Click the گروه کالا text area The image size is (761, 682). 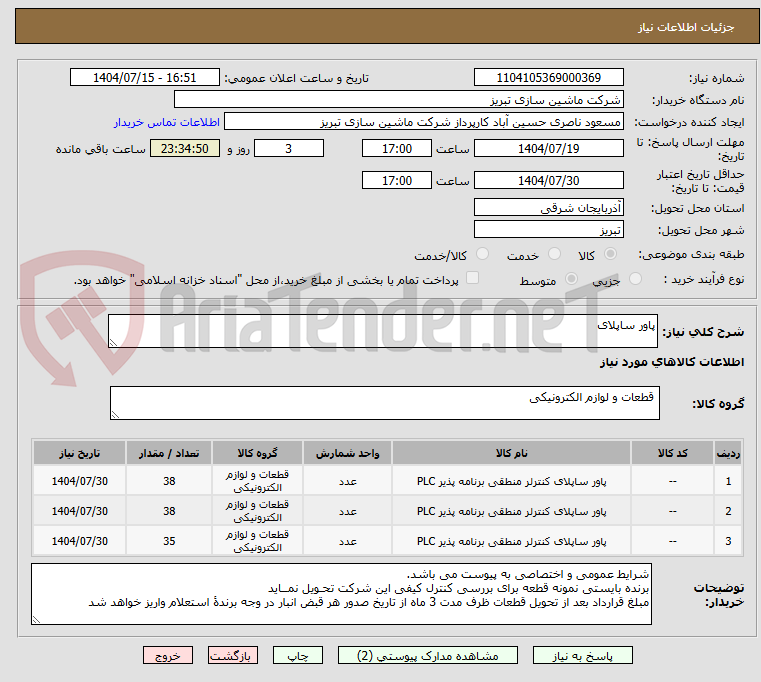point(384,403)
